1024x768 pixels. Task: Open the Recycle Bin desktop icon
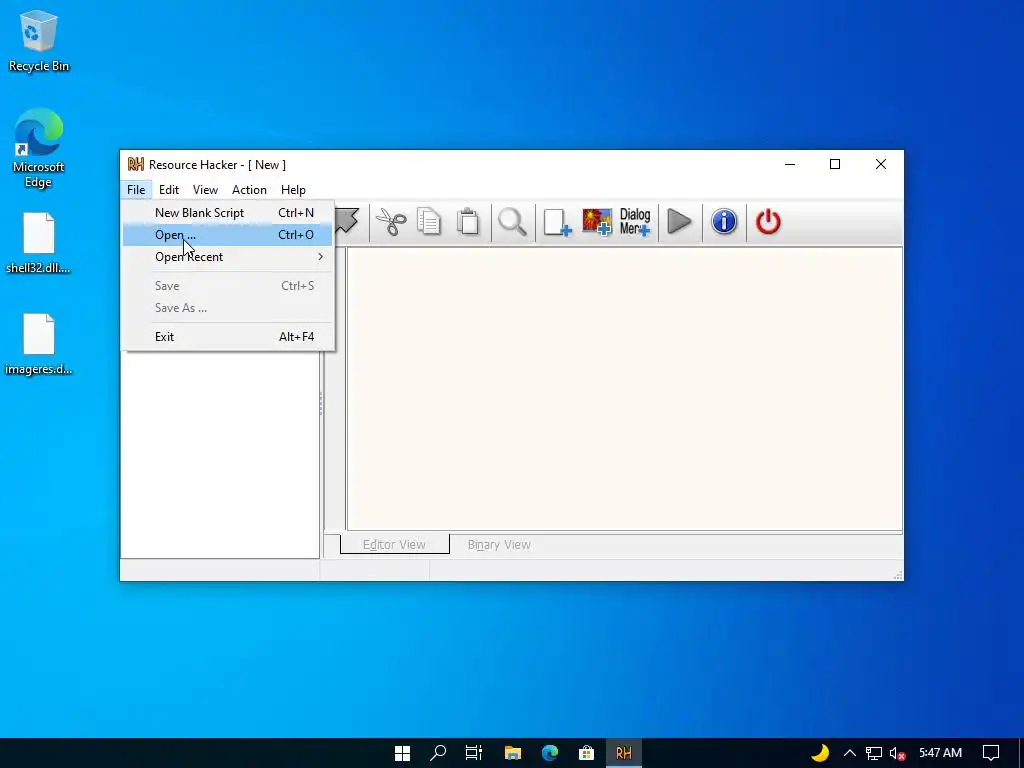(x=39, y=40)
